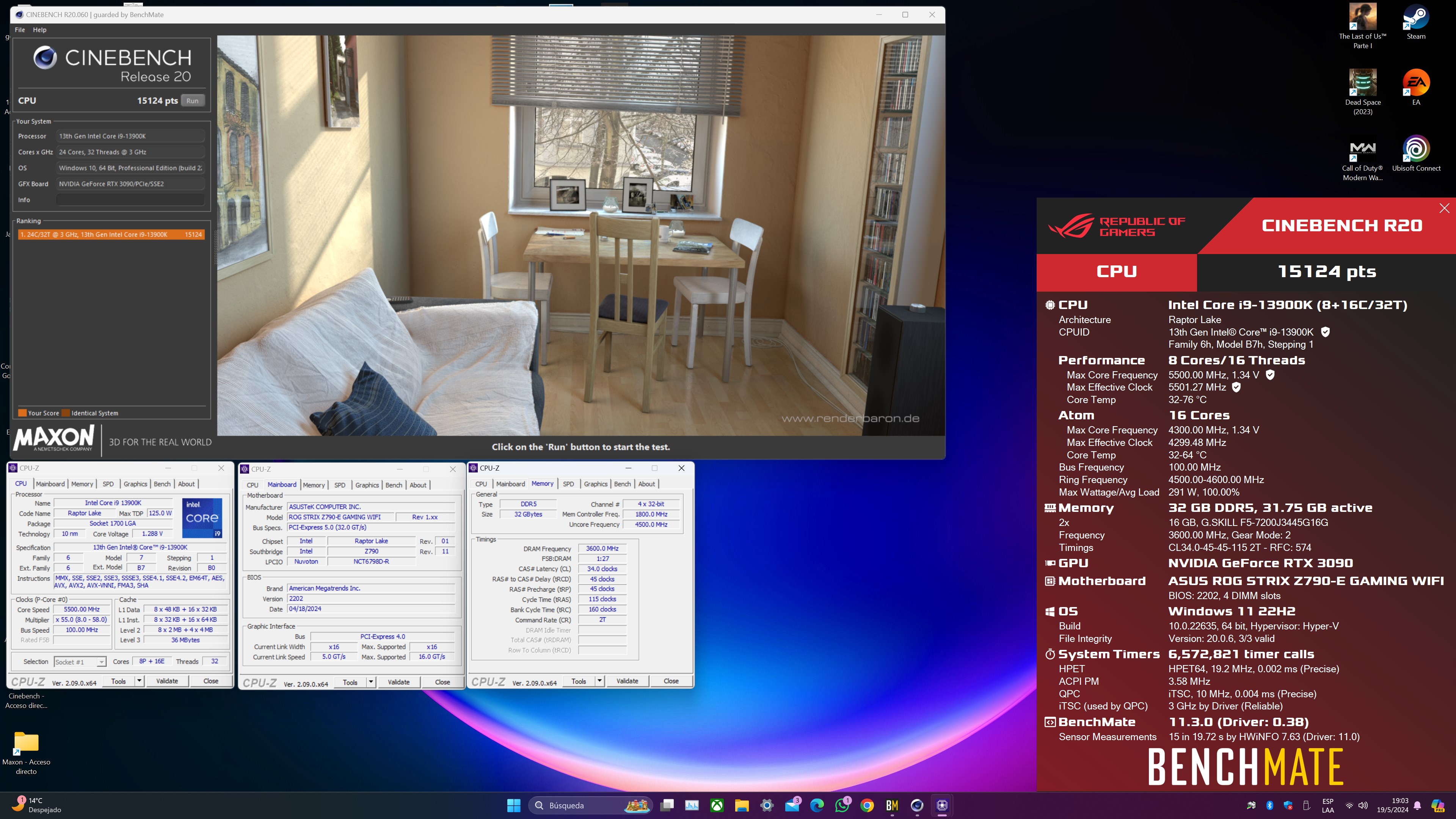Open Copilot Preview in the taskbar corner
The height and width of the screenshot is (819, 1456).
(x=1438, y=805)
